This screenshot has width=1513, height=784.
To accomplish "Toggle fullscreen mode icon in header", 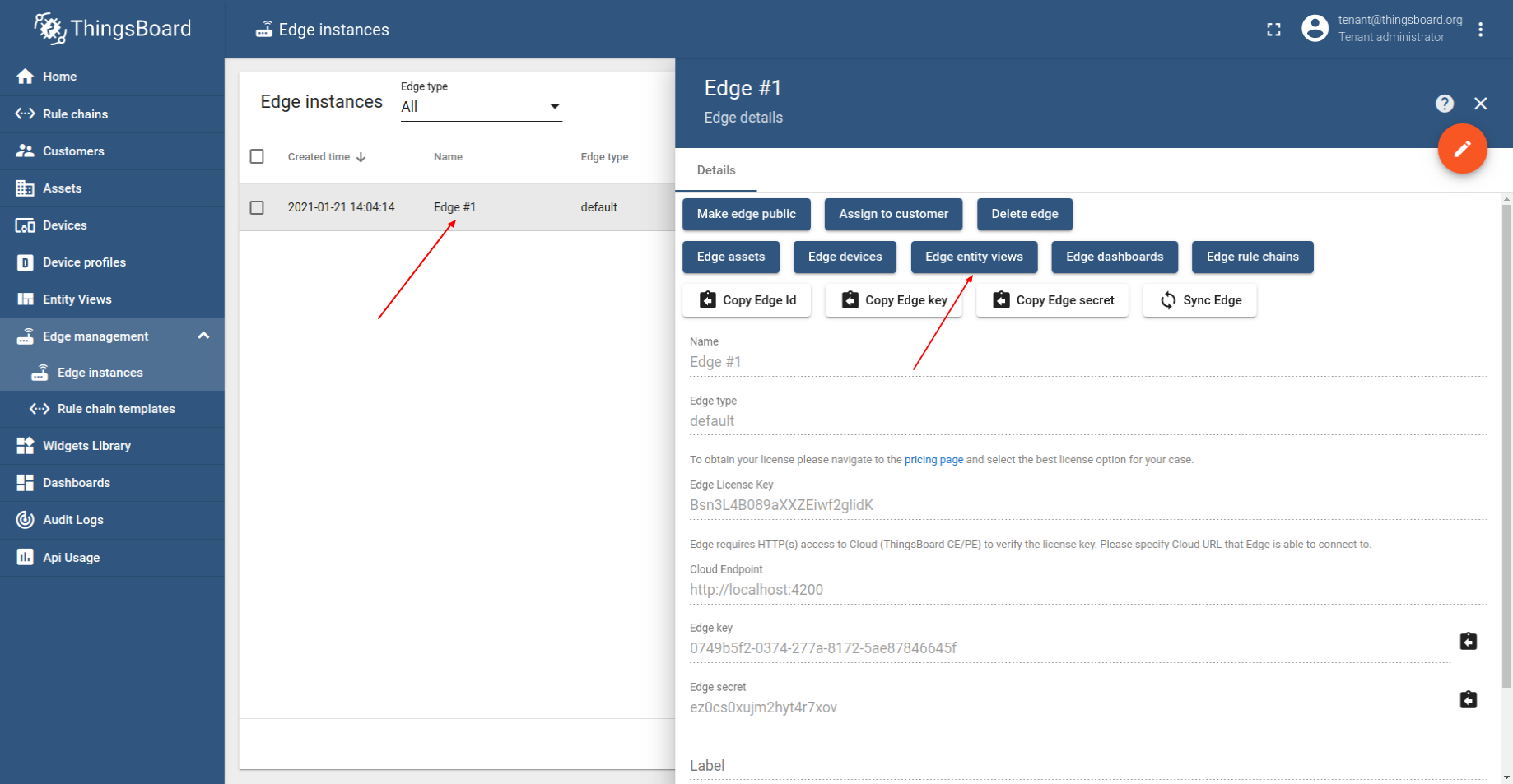I will (1273, 30).
